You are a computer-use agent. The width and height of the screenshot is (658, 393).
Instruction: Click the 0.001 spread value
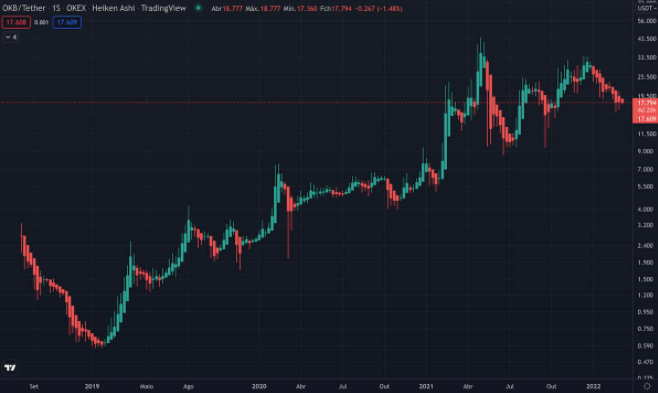click(x=41, y=23)
